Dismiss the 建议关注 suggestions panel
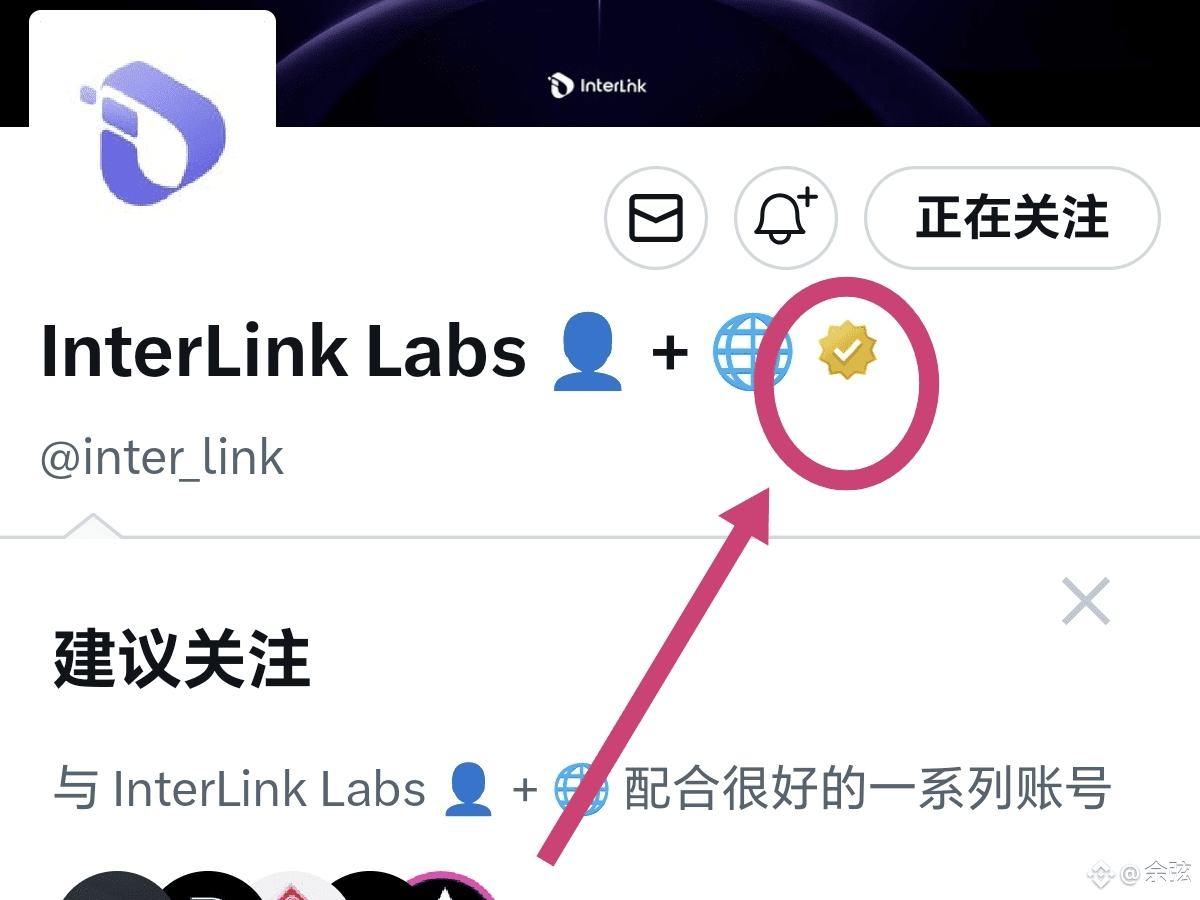1200x900 pixels. point(1086,601)
